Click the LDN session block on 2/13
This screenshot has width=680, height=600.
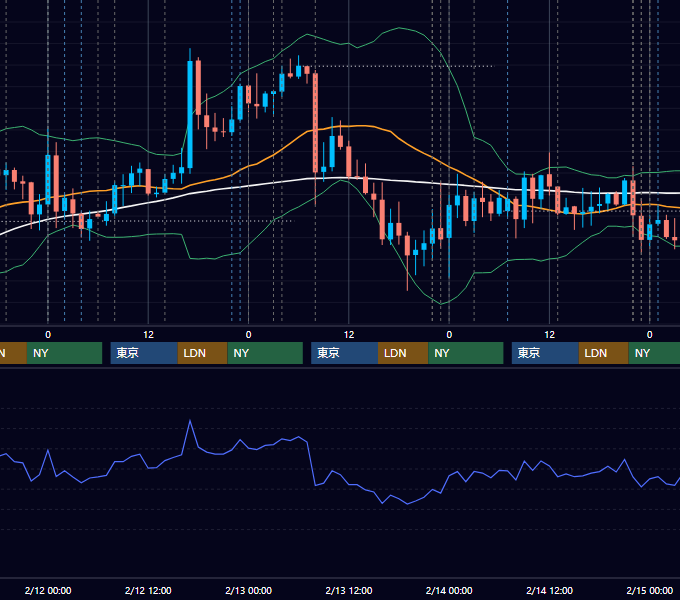[x=403, y=353]
